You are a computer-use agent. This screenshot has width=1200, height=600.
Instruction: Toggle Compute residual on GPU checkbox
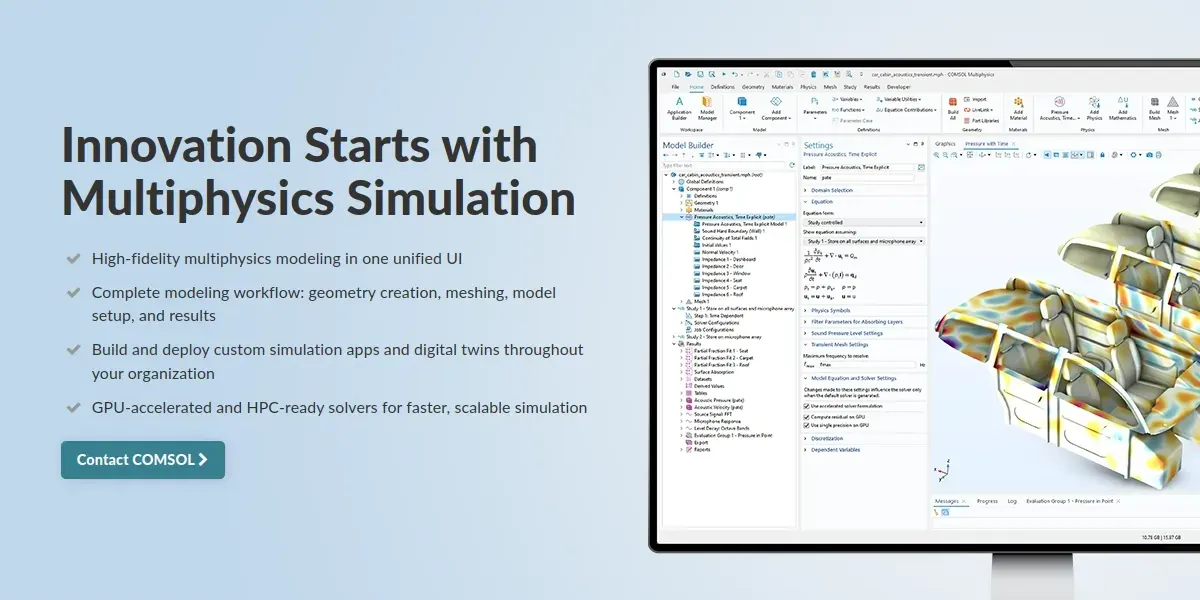click(806, 417)
